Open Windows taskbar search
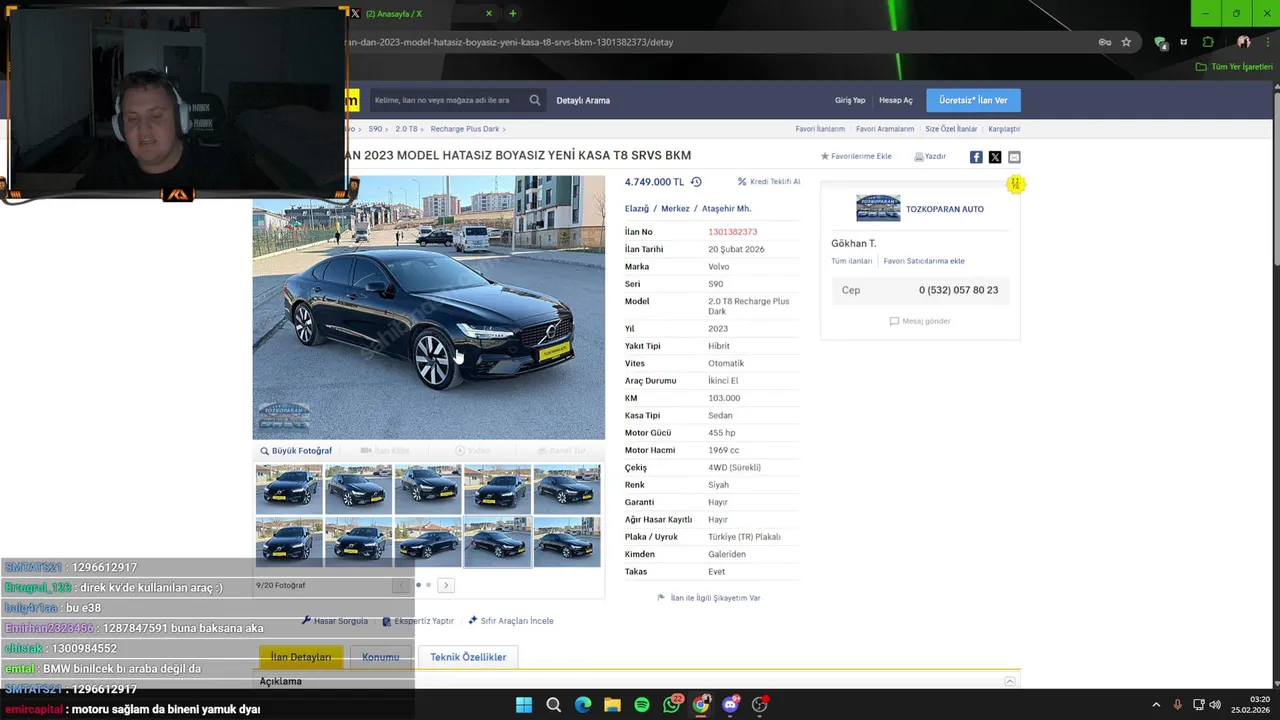 point(553,705)
